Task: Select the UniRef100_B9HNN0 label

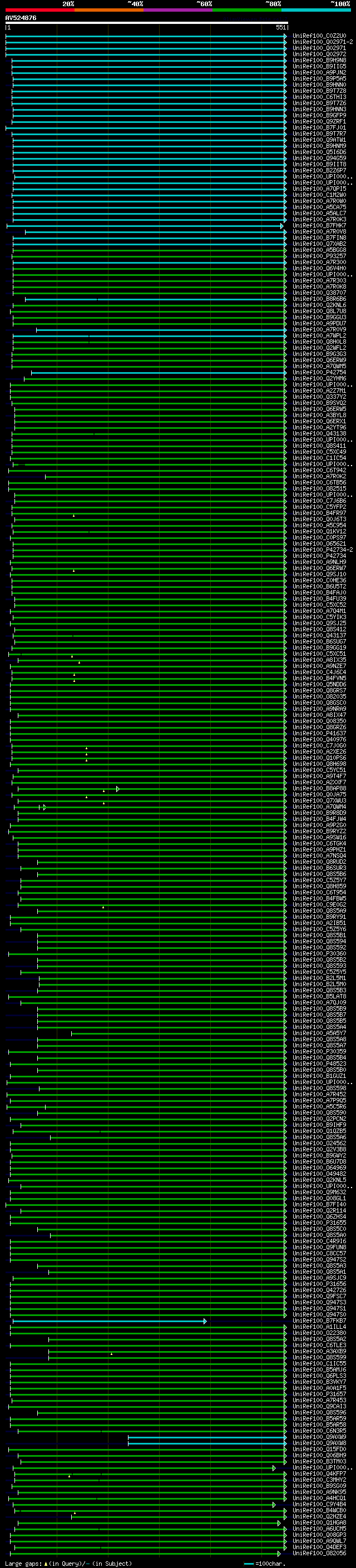Action: tap(319, 85)
